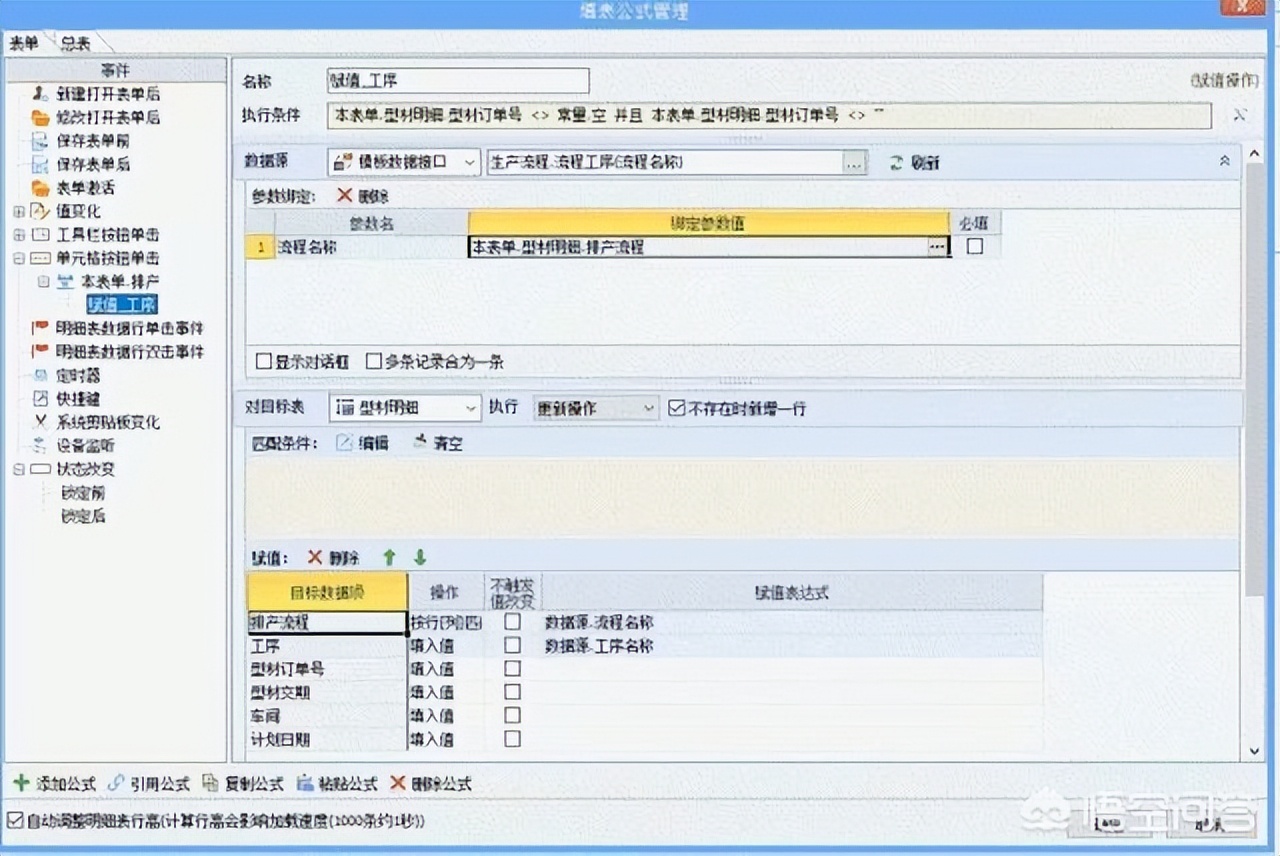Click the red X delete icon in the 赋值 section
Viewport: 1280px width, 856px height.
(314, 557)
